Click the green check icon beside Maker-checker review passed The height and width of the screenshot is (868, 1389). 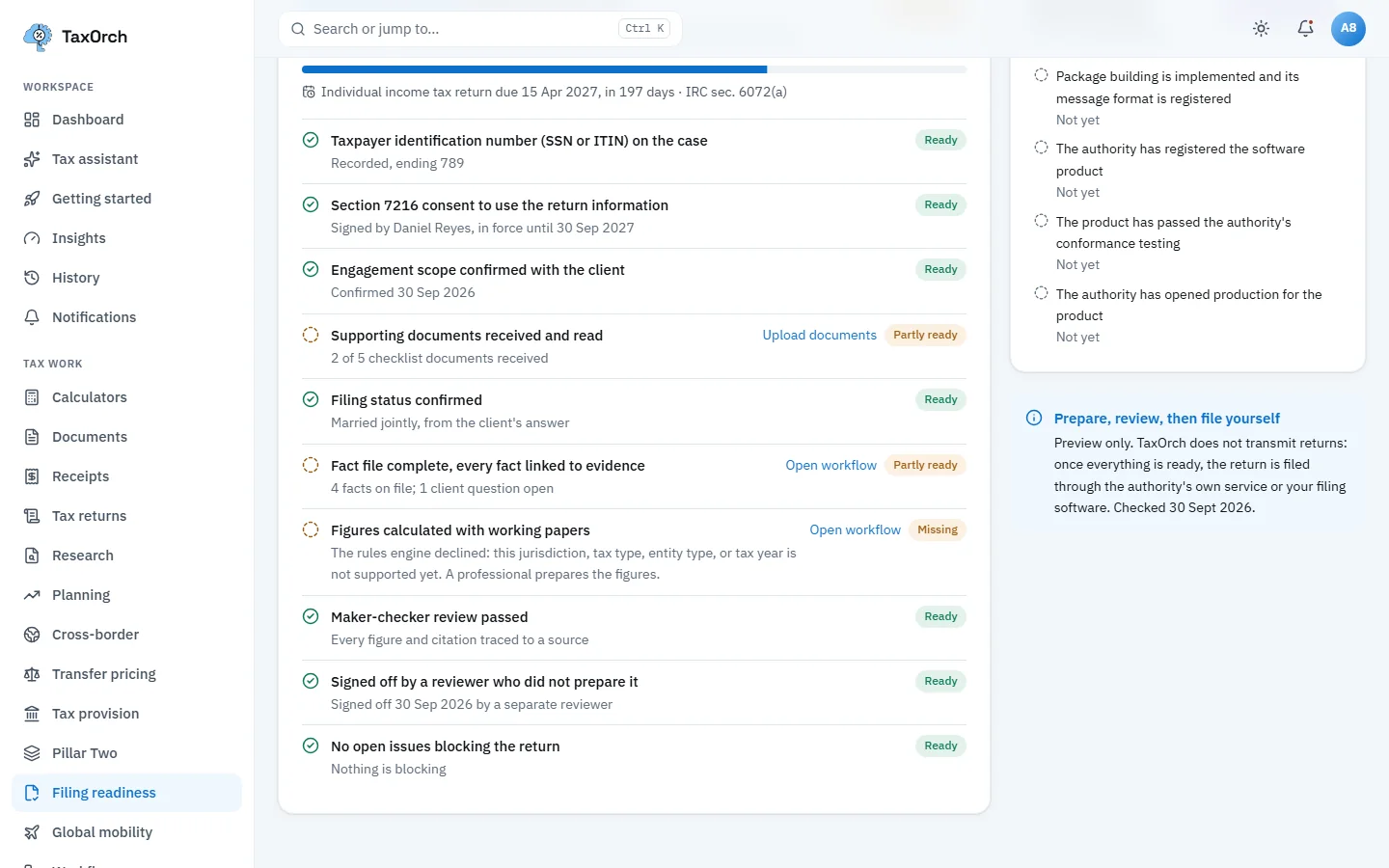[x=311, y=616]
